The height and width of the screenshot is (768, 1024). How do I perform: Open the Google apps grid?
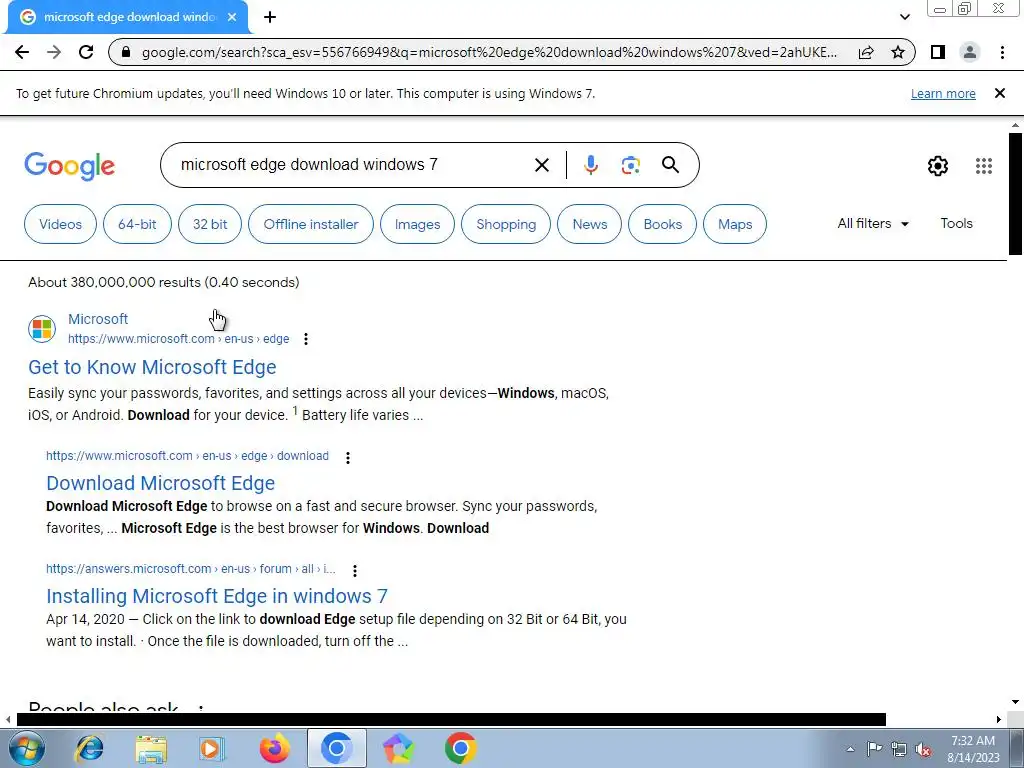click(984, 166)
